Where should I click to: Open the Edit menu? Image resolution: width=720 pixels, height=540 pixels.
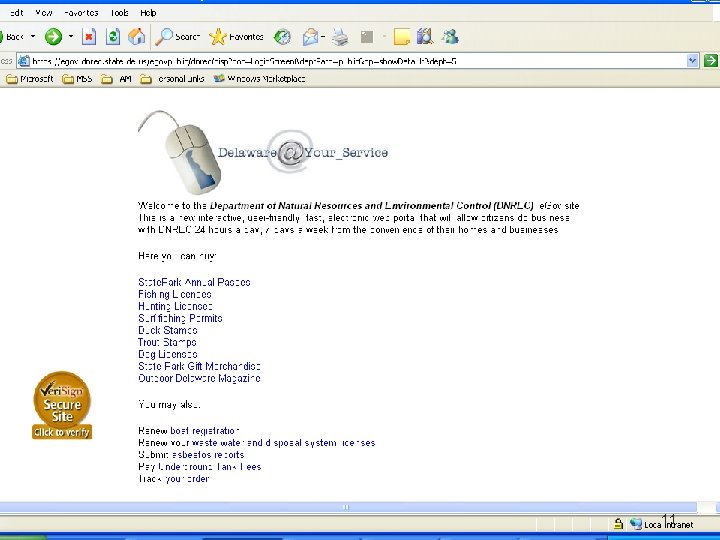[17, 13]
